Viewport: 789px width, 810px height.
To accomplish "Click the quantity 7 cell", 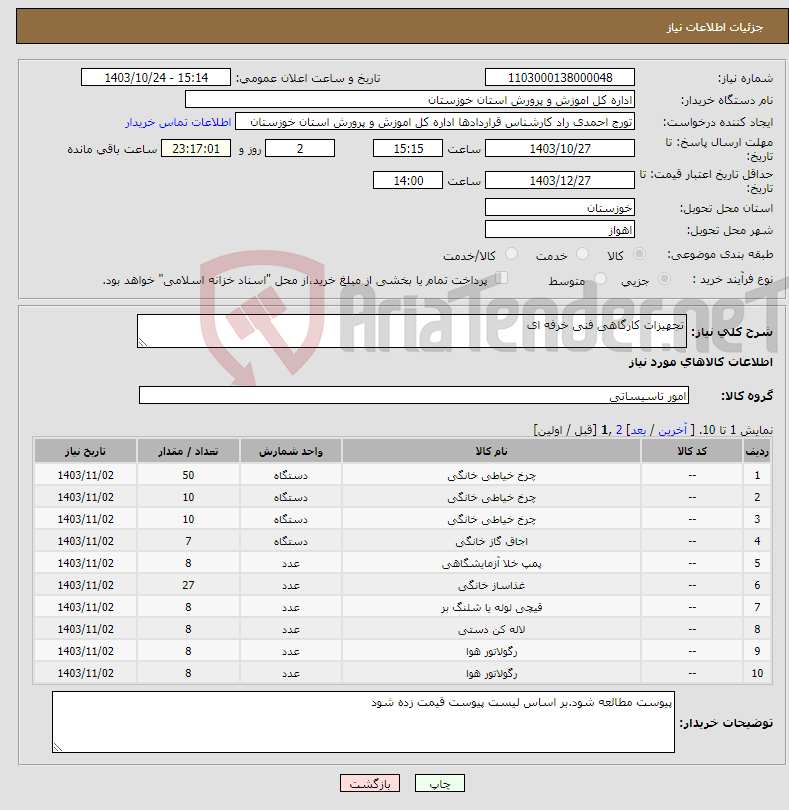I will (188, 541).
